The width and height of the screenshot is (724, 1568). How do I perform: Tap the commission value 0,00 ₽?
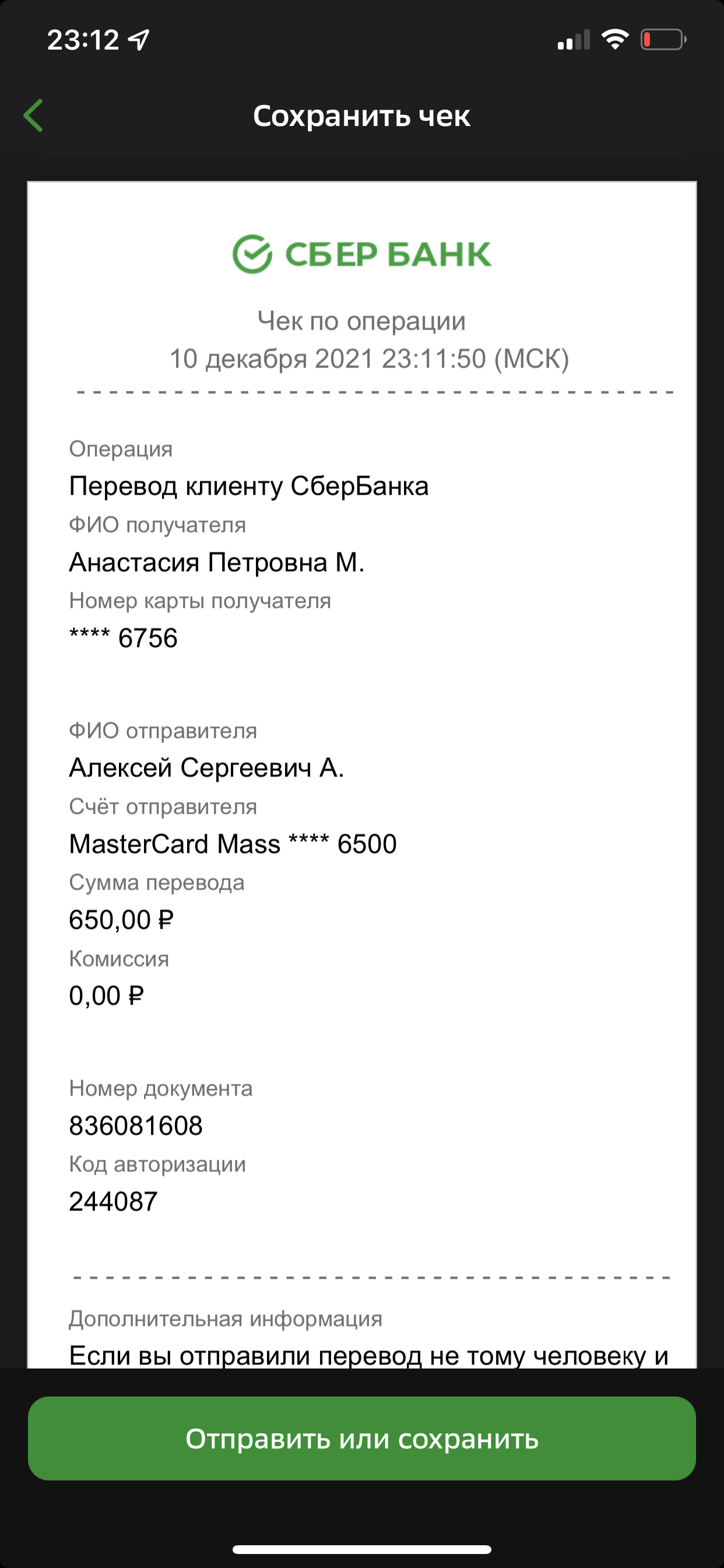coord(107,996)
